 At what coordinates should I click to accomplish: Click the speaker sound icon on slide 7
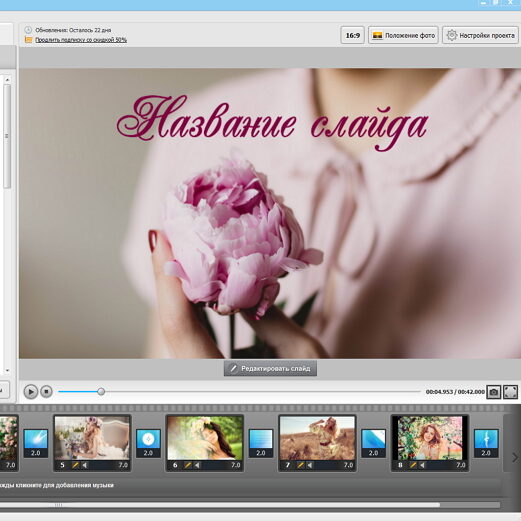310,465
